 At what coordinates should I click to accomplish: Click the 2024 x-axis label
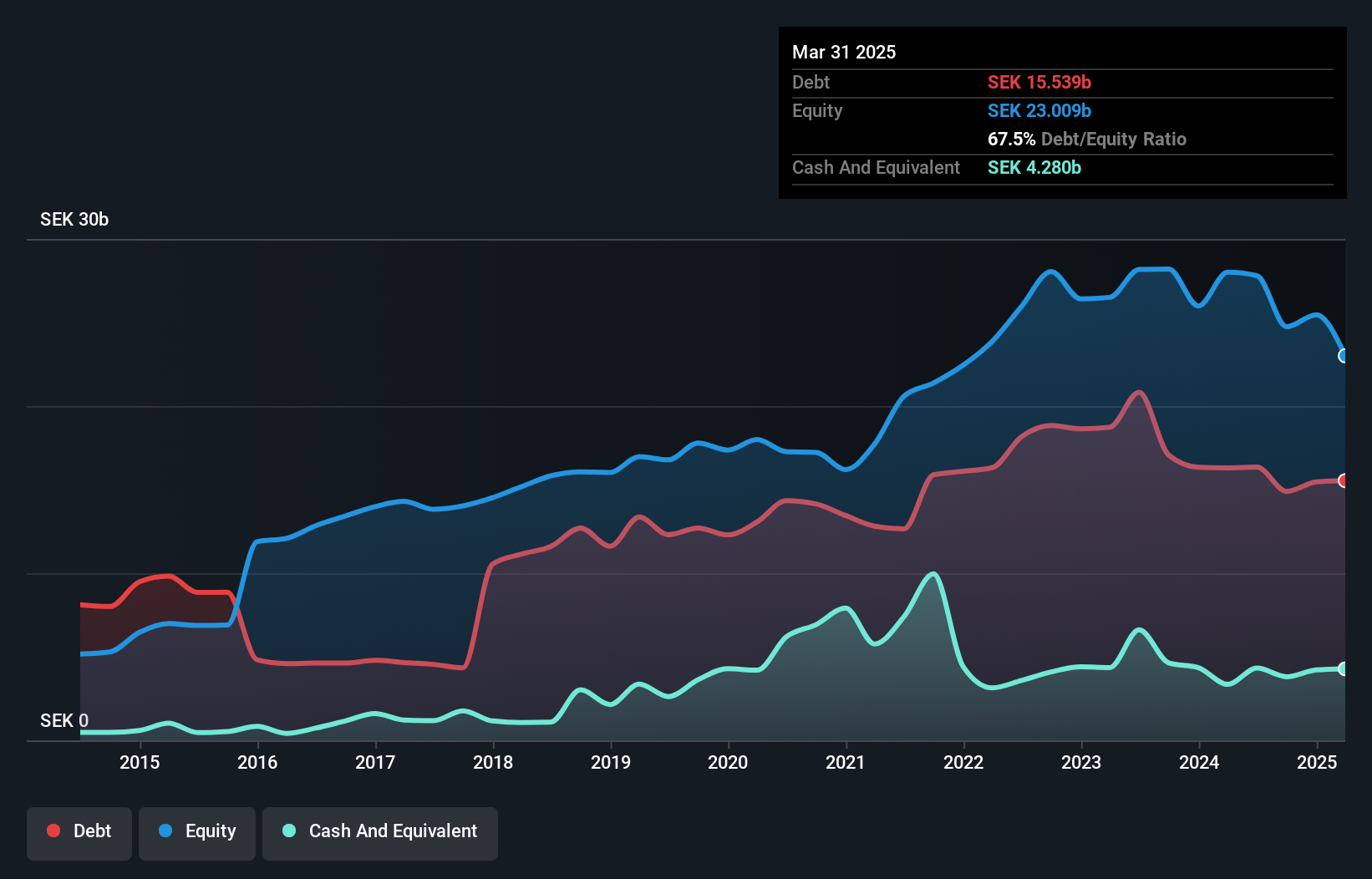pyautogui.click(x=1199, y=762)
